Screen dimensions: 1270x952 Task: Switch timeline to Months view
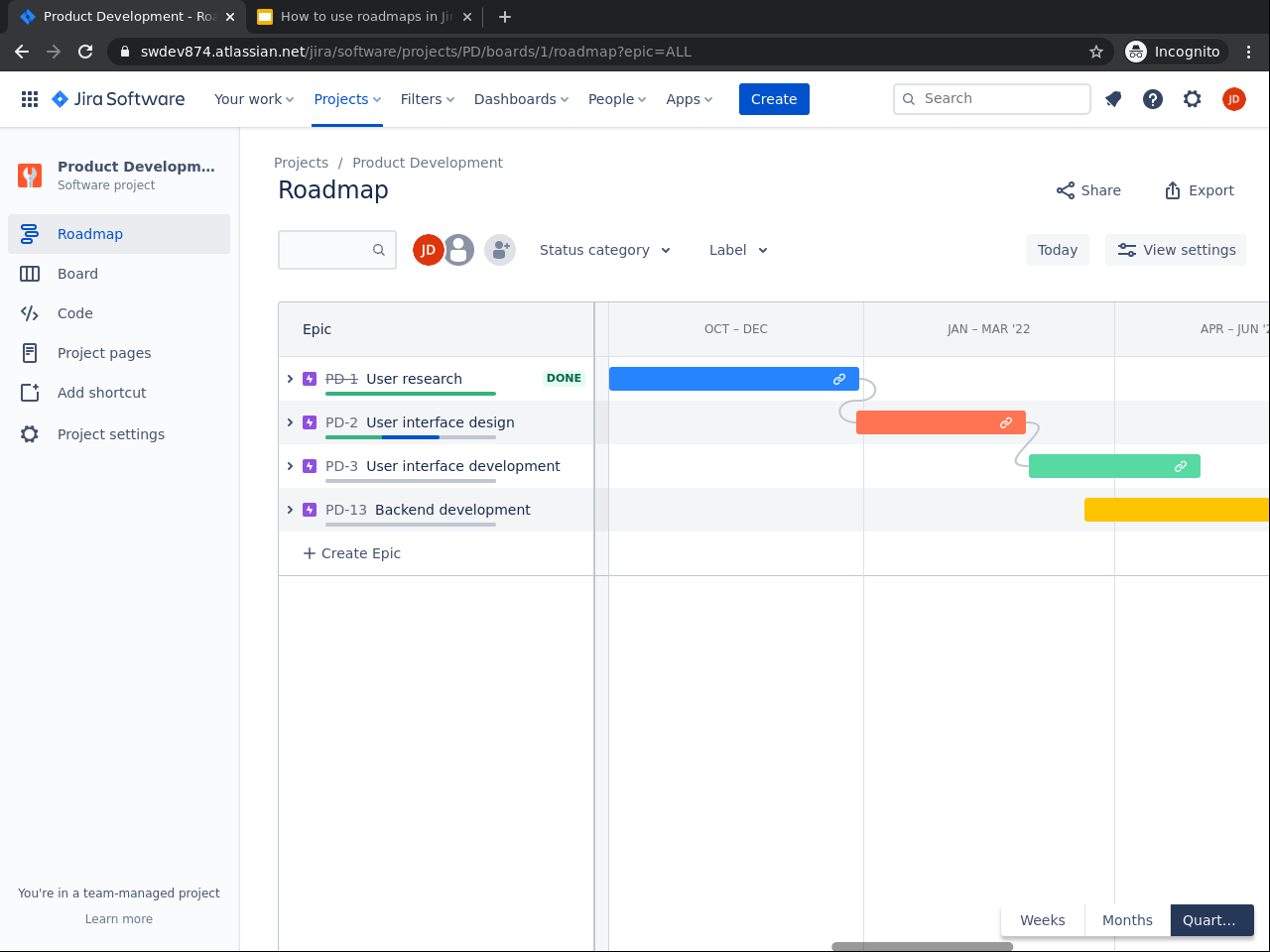1127,920
